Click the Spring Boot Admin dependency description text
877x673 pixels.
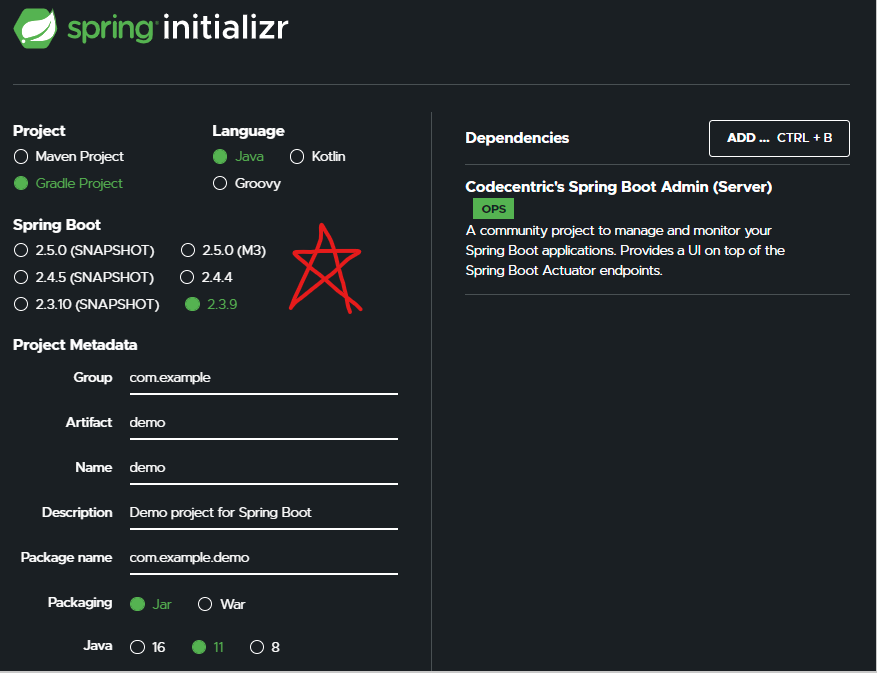pos(625,251)
